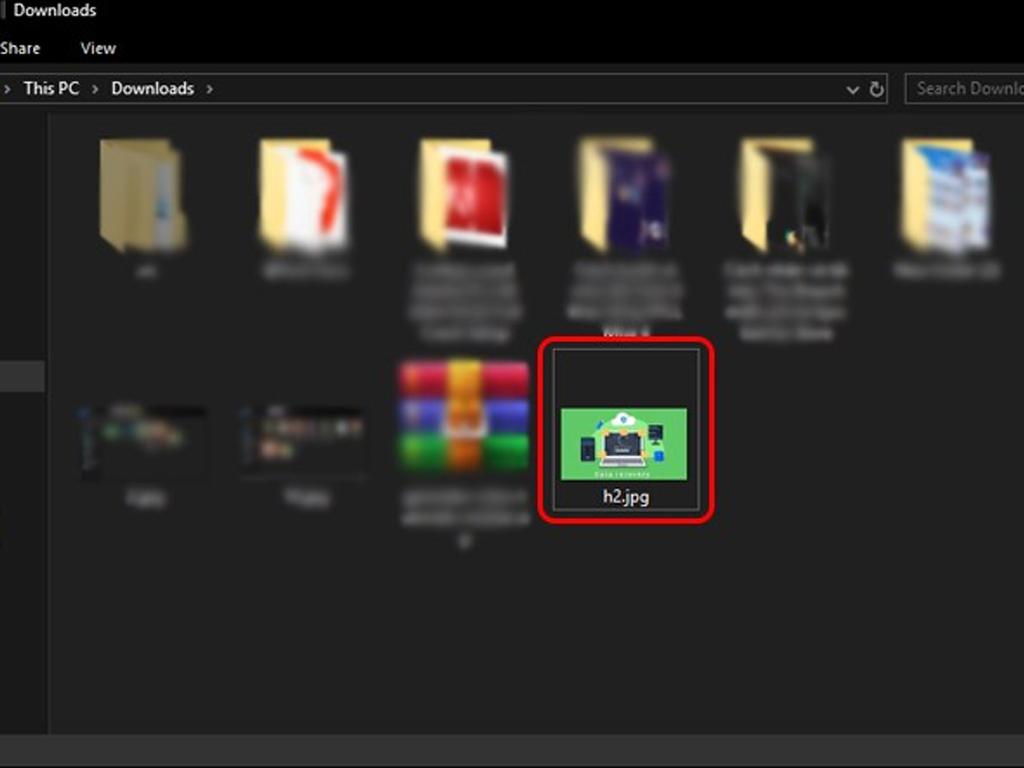This screenshot has height=768, width=1024.
Task: Open the folder showing a white and red page
Action: (x=304, y=196)
